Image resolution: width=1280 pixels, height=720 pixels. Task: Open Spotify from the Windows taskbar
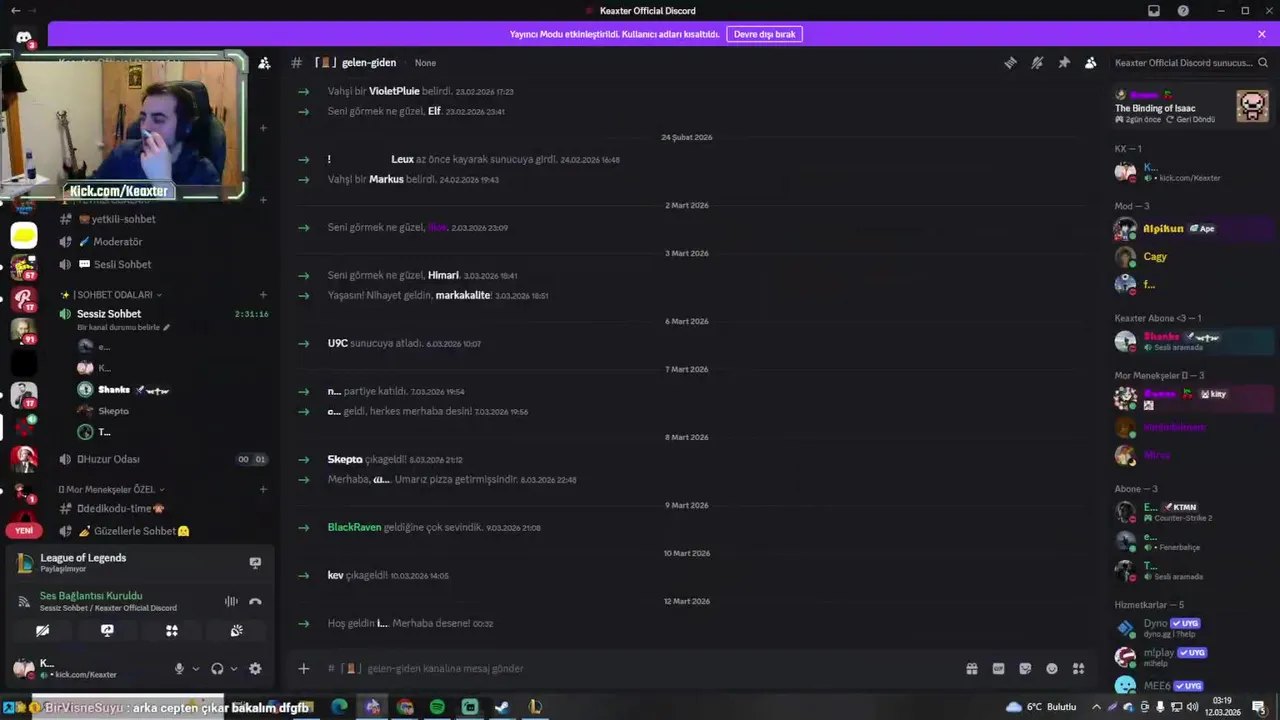(x=437, y=707)
